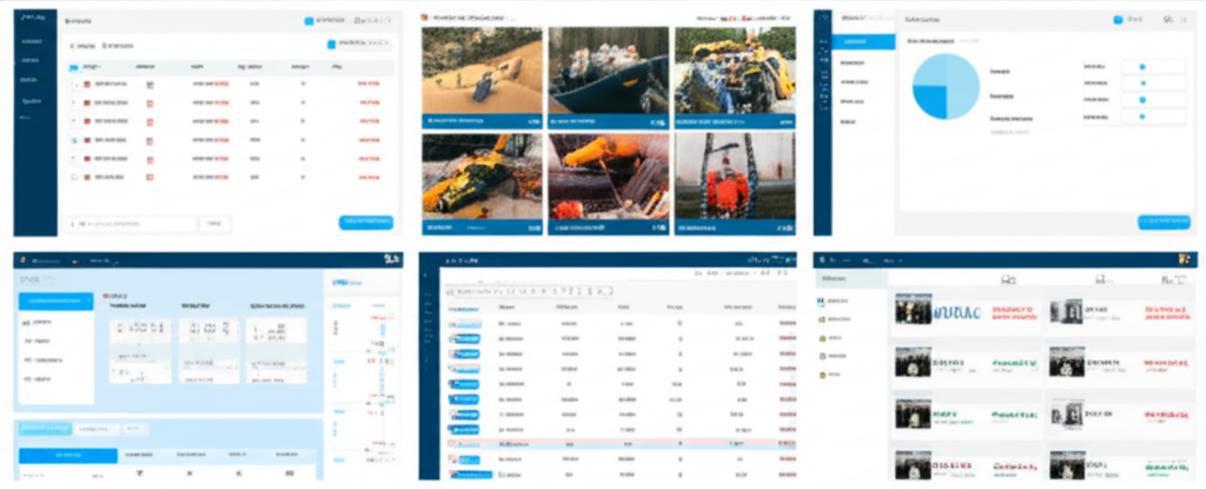The height and width of the screenshot is (489, 1206).
Task: Open the highlighted blue sidebar tab beside the pie chart
Action: pyautogui.click(x=863, y=42)
